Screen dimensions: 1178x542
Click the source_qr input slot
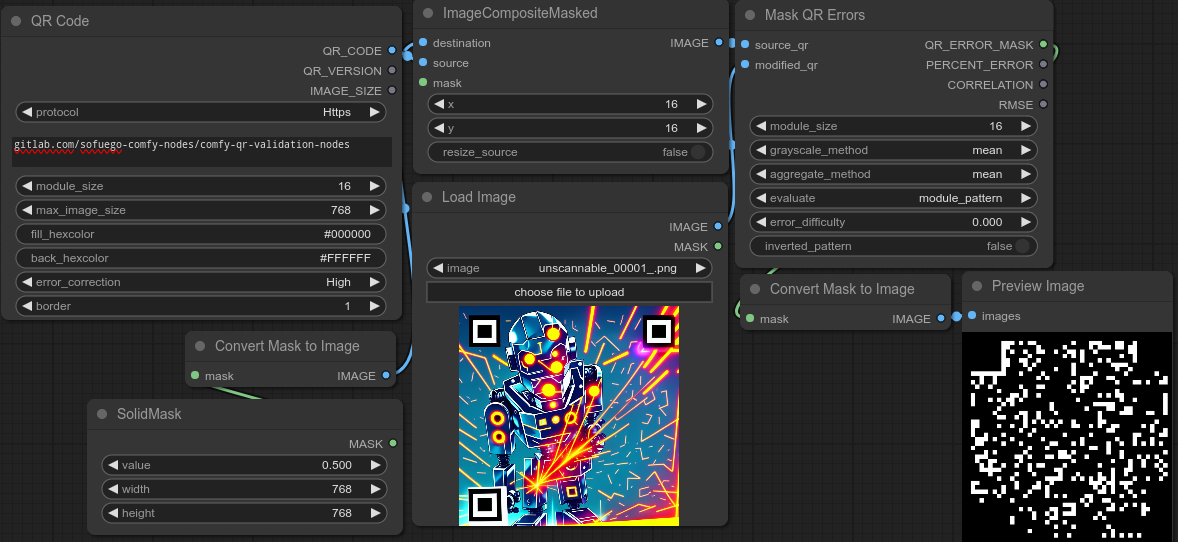(745, 45)
